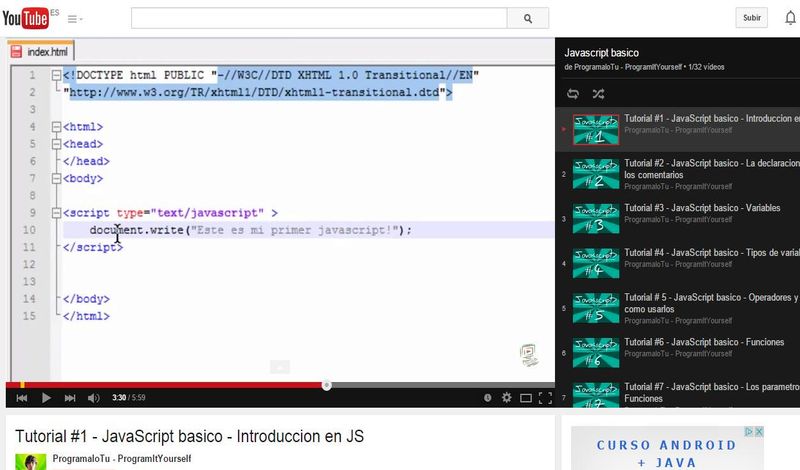
Task: Open the Javascript basico playlist title
Action: click(x=601, y=52)
